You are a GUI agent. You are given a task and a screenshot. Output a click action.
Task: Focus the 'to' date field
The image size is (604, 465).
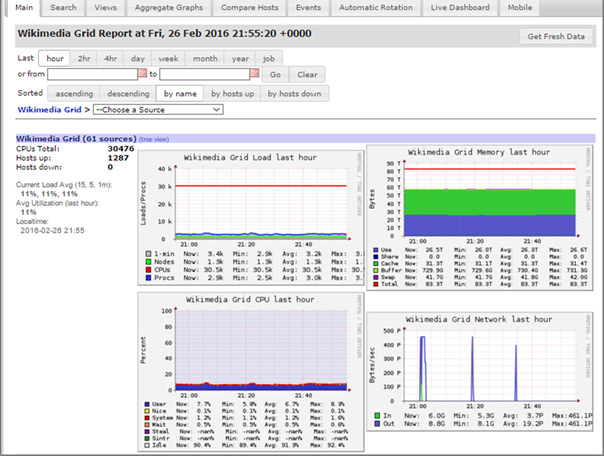click(205, 74)
